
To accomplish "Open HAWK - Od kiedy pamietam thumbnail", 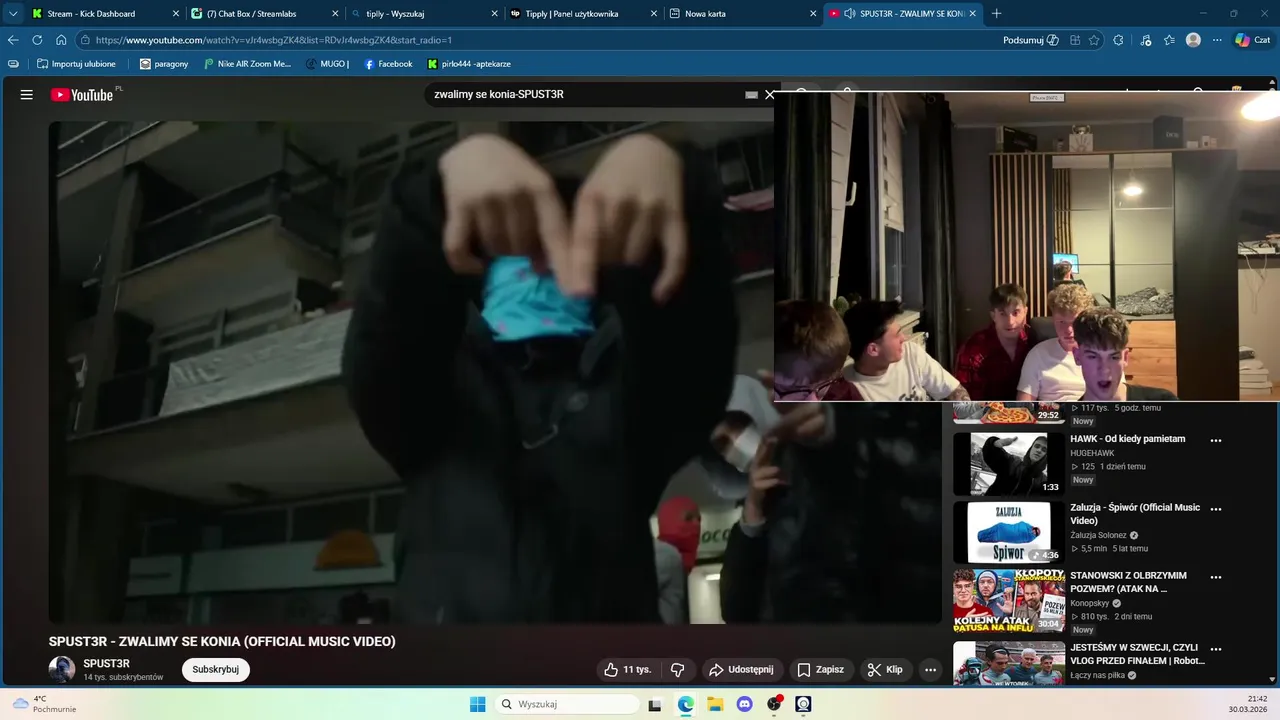I will point(1008,464).
